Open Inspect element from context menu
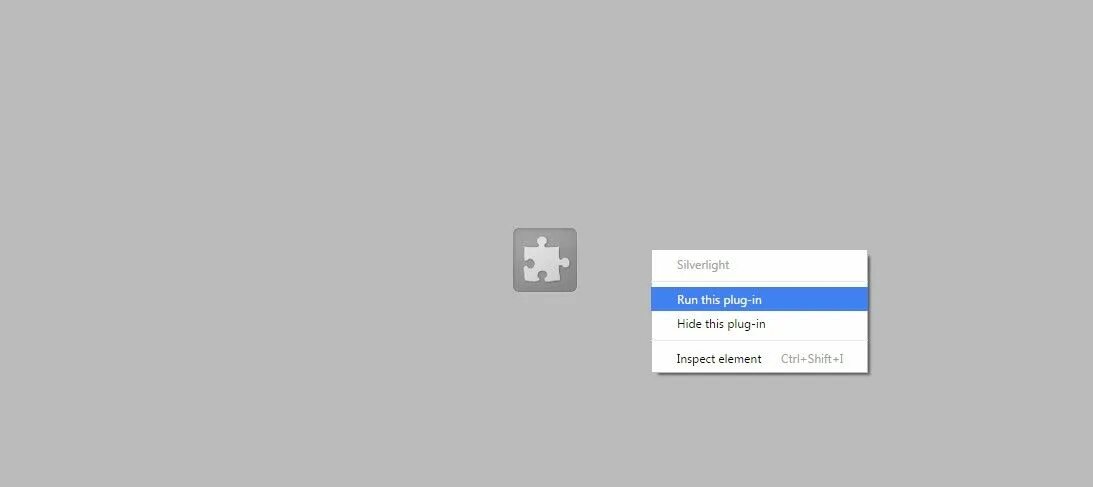Screen dimensions: 1093x487 point(759,359)
